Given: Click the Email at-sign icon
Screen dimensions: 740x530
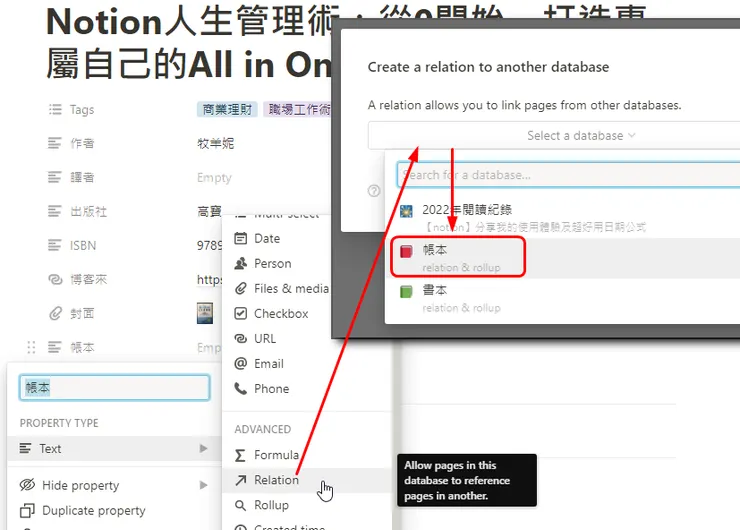Looking at the screenshot, I should (x=241, y=363).
